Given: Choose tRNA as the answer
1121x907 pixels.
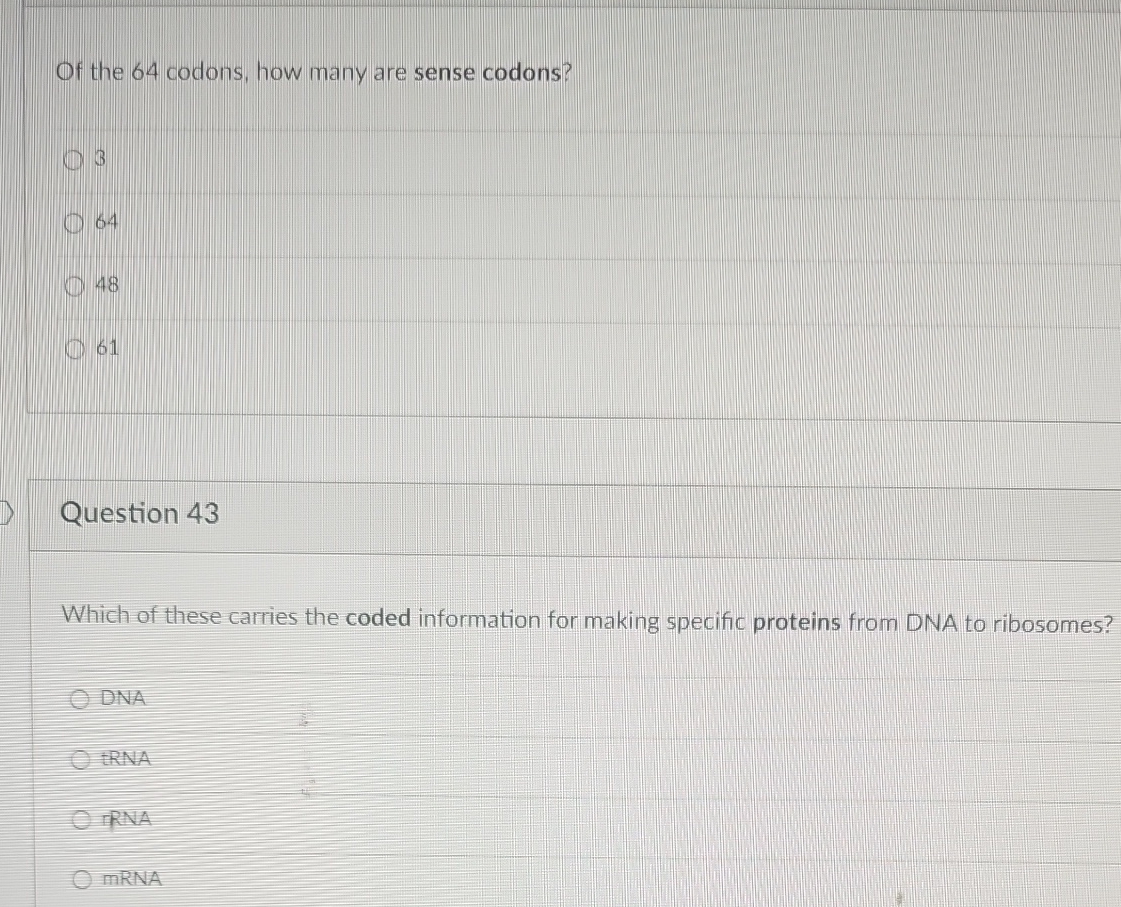Looking at the screenshot, I should point(80,758).
